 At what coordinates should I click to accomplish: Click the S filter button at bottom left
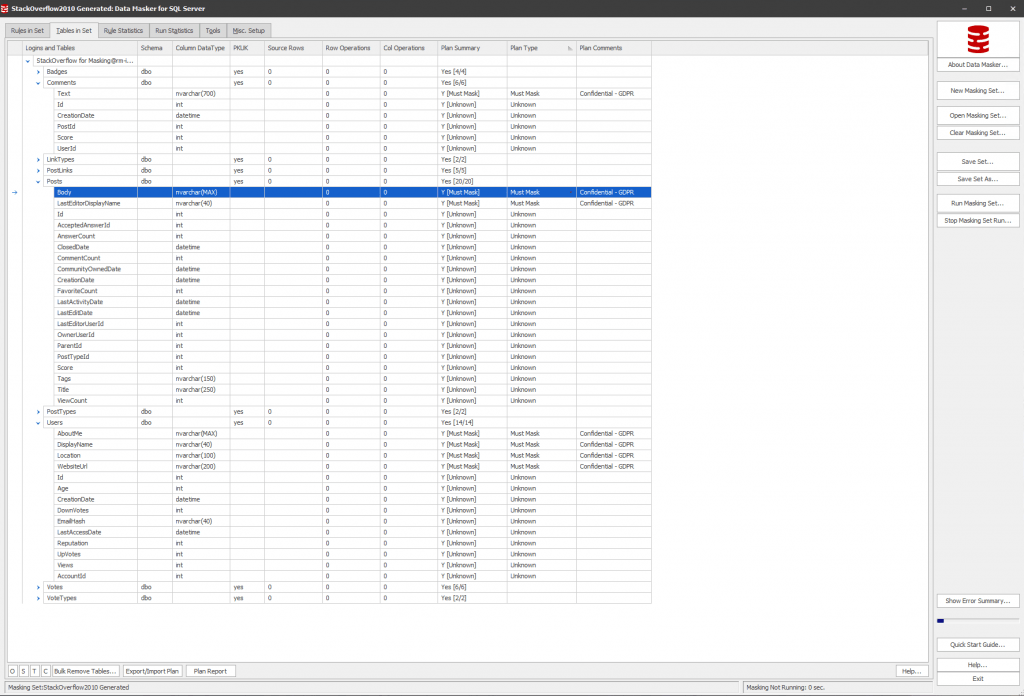pos(24,671)
